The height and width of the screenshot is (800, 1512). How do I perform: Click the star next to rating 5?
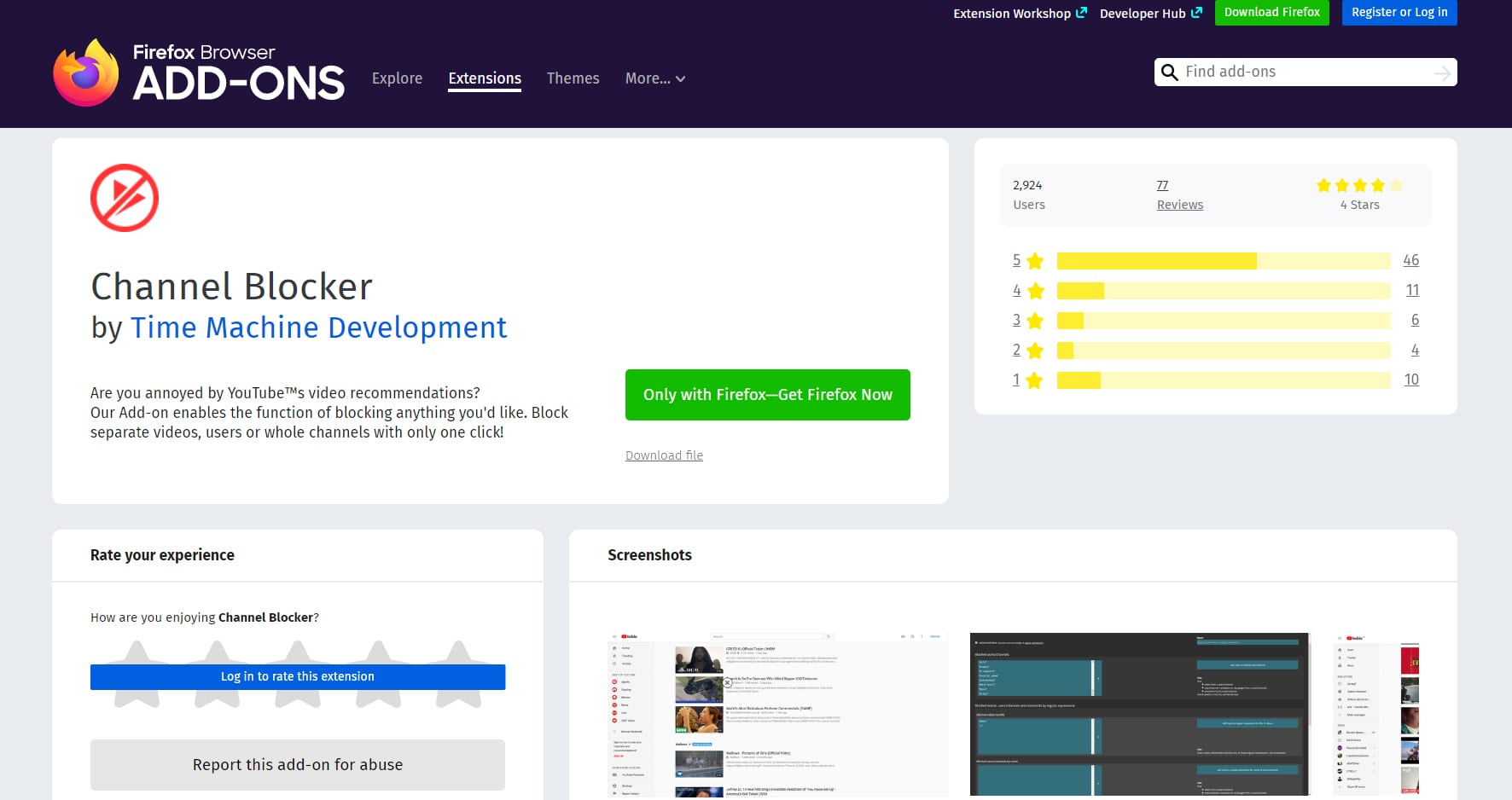1035,261
